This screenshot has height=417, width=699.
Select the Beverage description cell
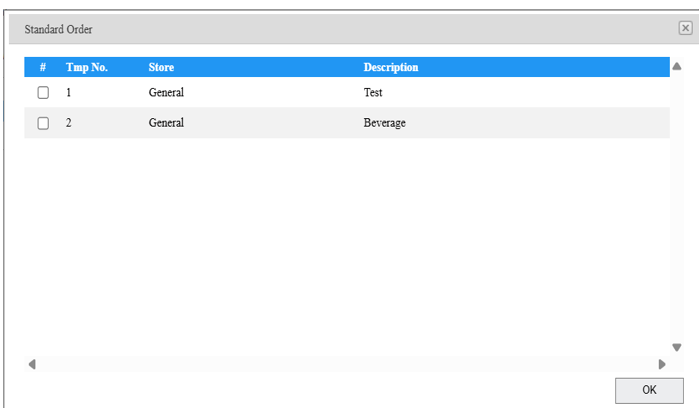click(384, 123)
